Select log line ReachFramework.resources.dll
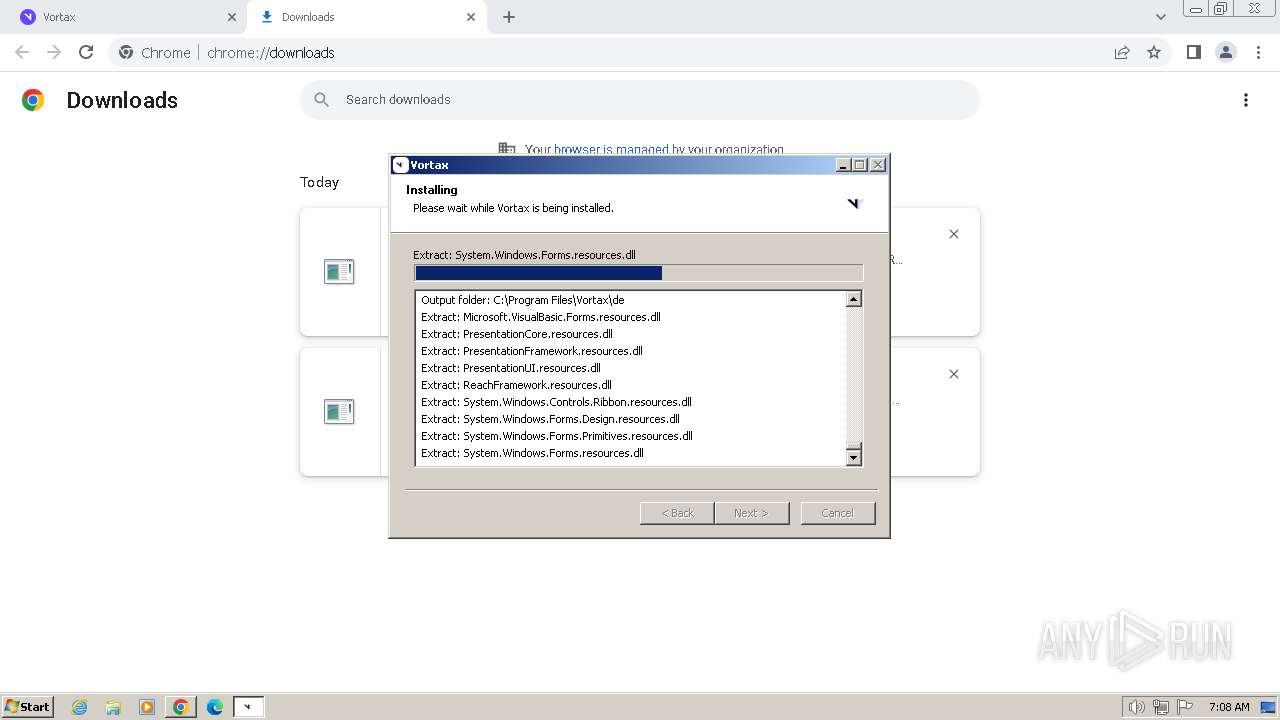Screen dimensions: 1280x720 tap(516, 385)
